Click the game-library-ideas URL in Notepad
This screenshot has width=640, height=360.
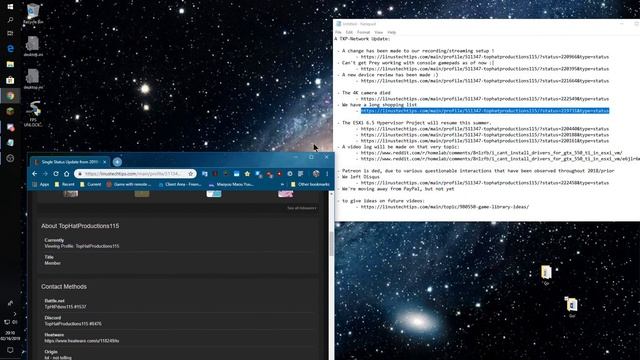[445, 207]
